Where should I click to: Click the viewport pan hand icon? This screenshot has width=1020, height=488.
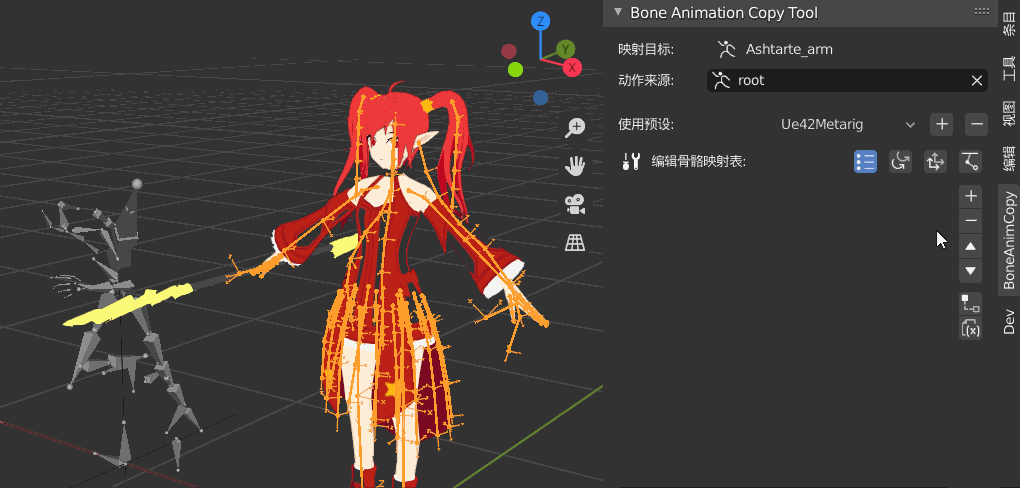575,167
